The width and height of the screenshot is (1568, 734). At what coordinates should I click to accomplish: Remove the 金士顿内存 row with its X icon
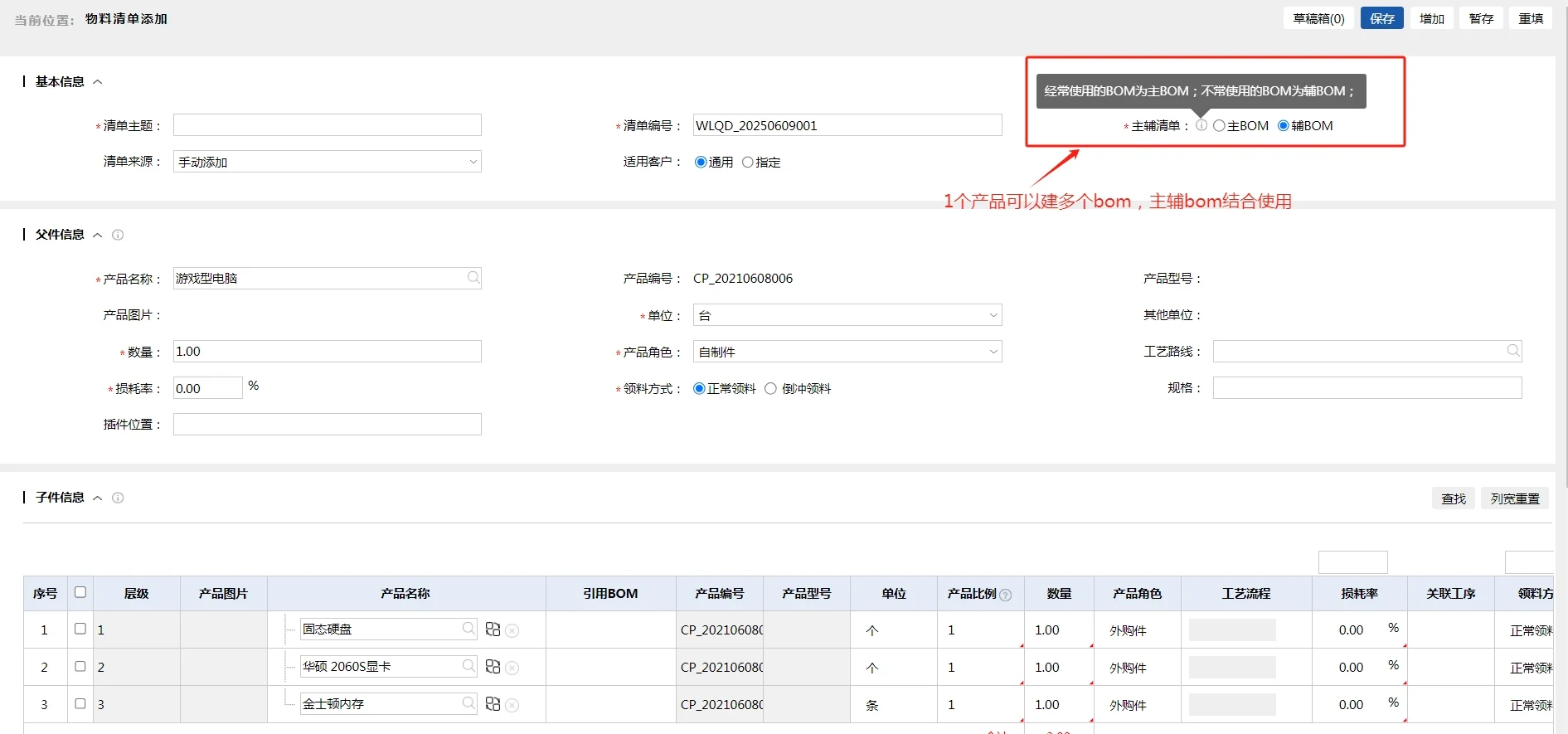[x=512, y=706]
